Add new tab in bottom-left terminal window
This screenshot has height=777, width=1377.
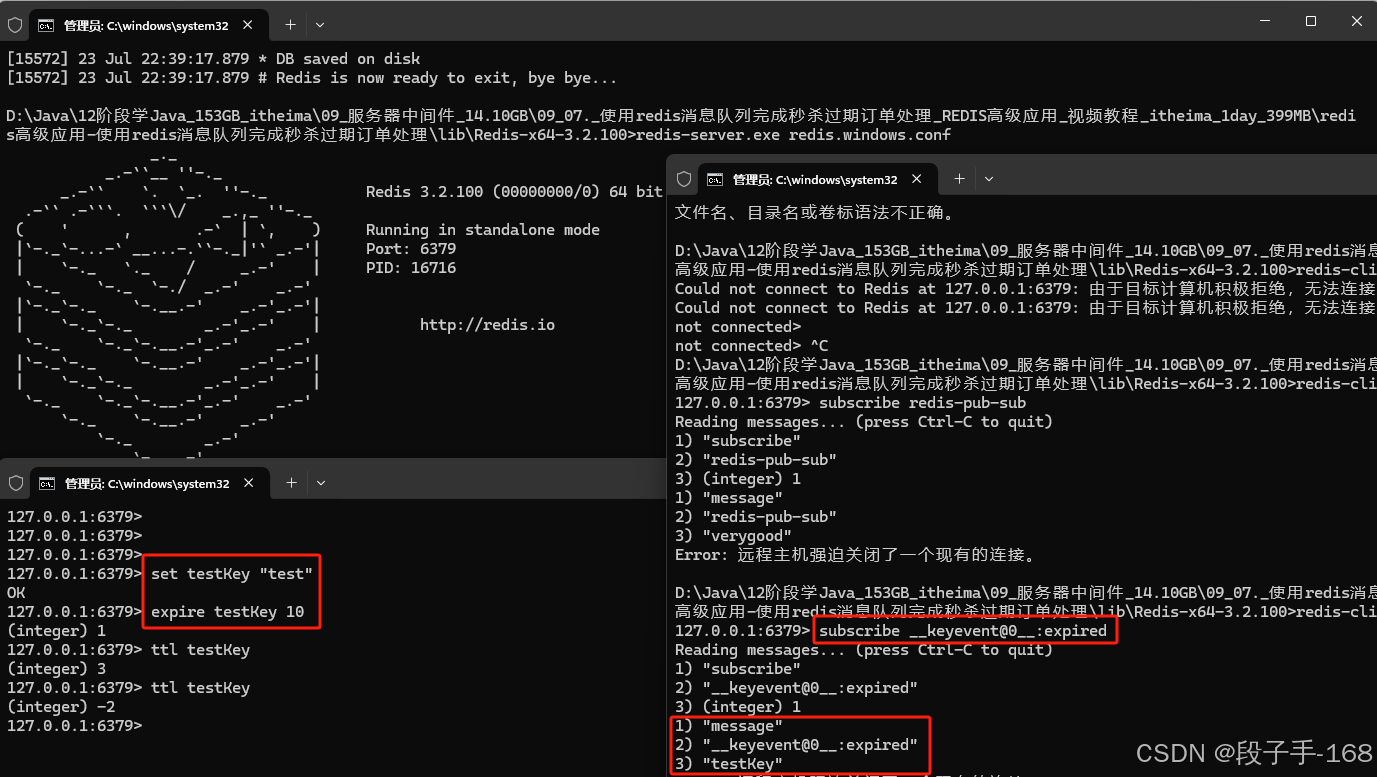(x=291, y=482)
